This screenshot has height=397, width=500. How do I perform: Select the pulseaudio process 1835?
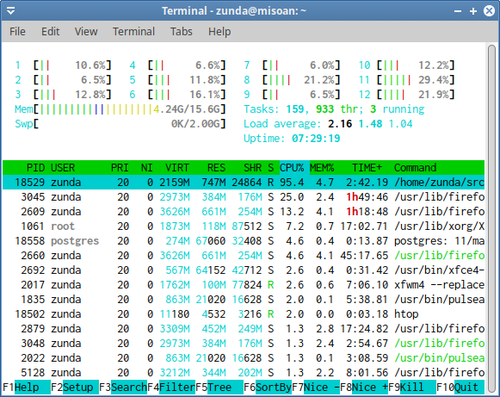coord(244,299)
